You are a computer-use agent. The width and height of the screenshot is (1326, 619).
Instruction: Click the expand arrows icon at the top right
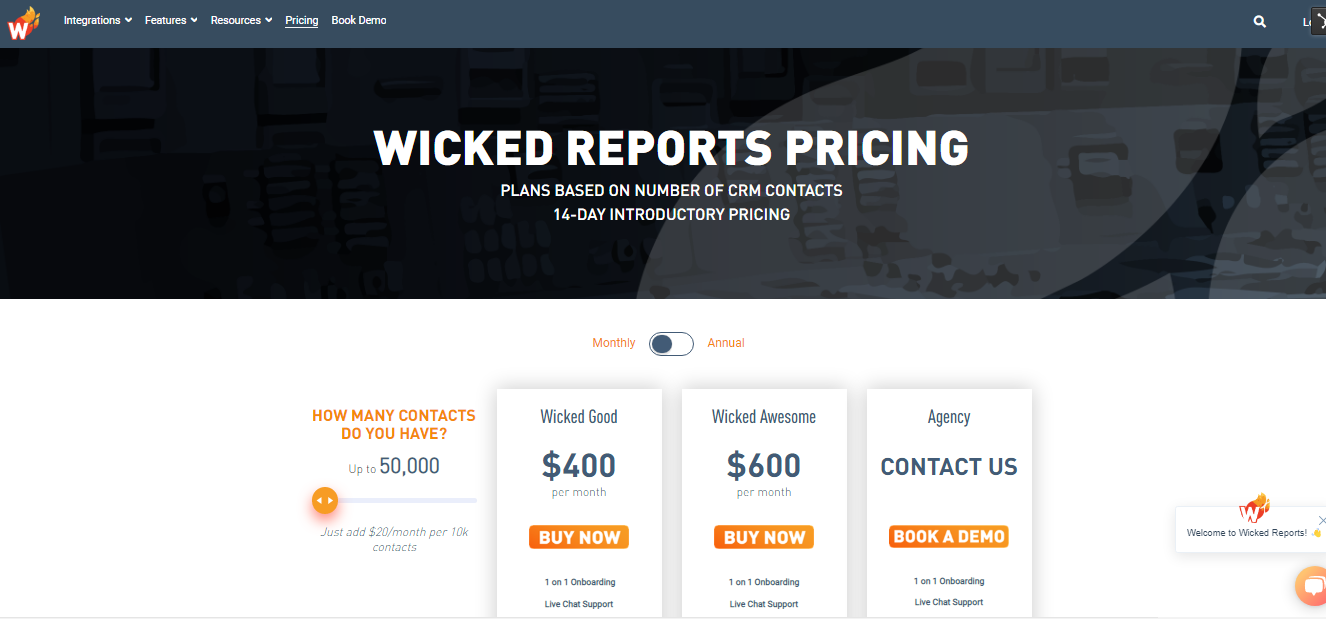pyautogui.click(x=1318, y=20)
